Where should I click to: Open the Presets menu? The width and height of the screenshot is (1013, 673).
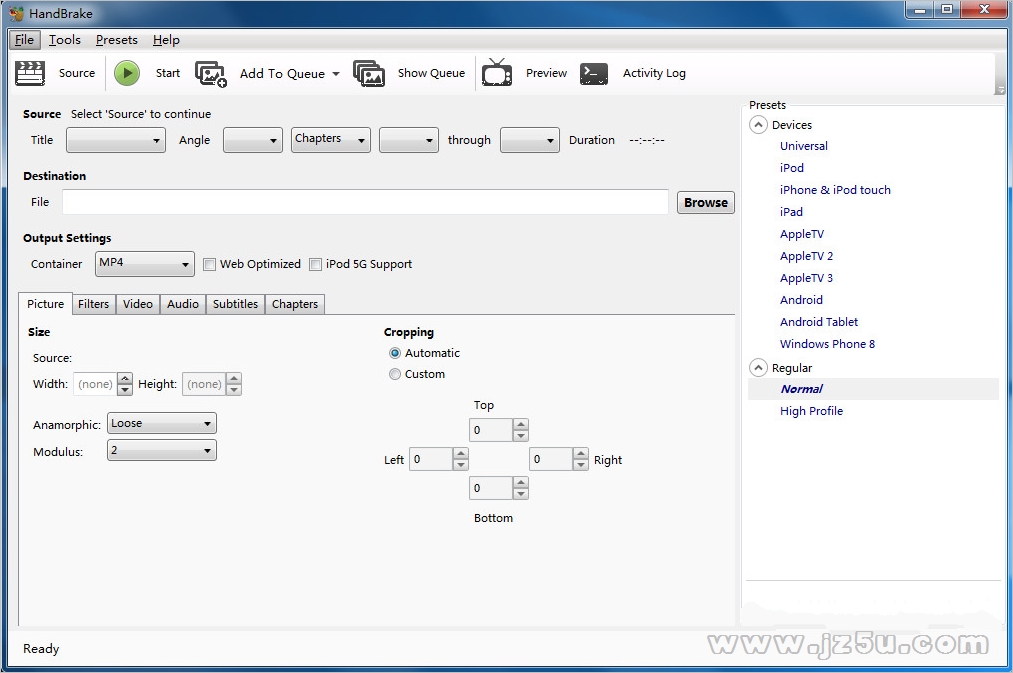pos(116,40)
